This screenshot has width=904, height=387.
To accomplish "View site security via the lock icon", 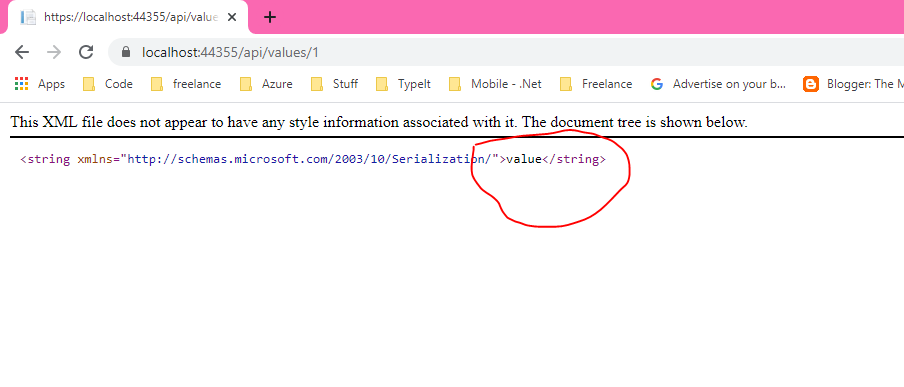I will 126,52.
